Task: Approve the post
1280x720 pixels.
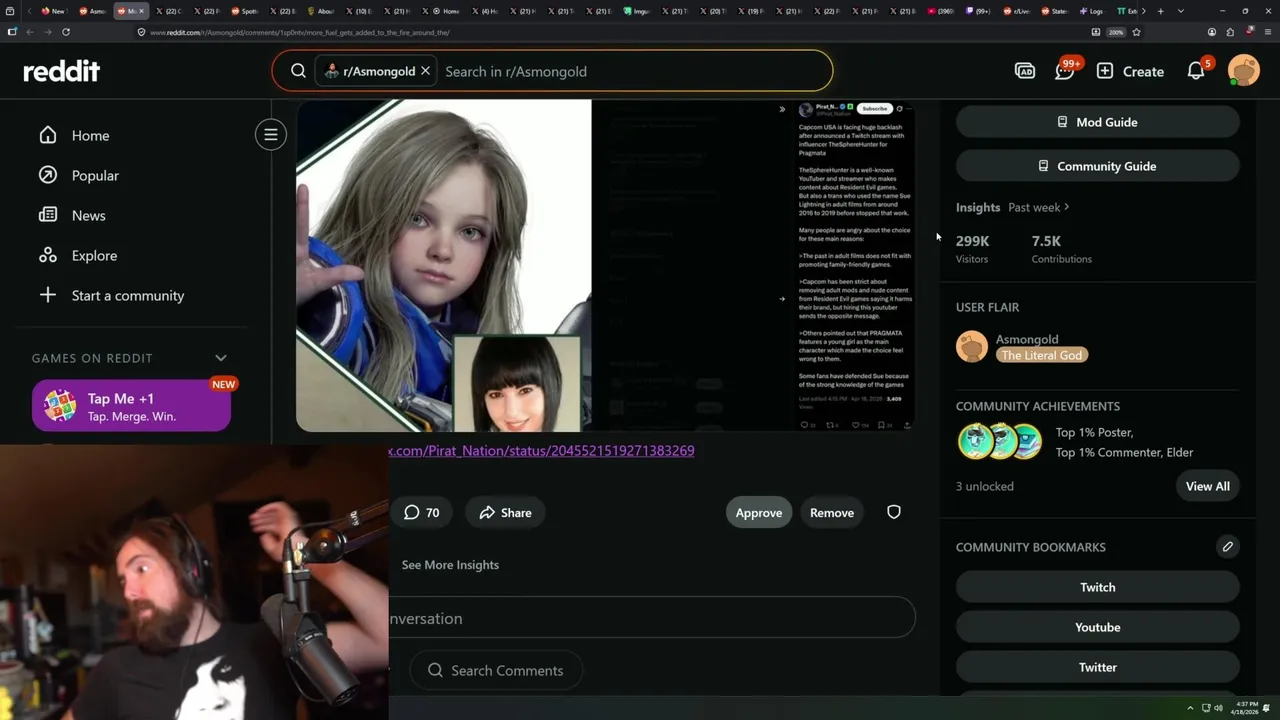Action: point(759,513)
